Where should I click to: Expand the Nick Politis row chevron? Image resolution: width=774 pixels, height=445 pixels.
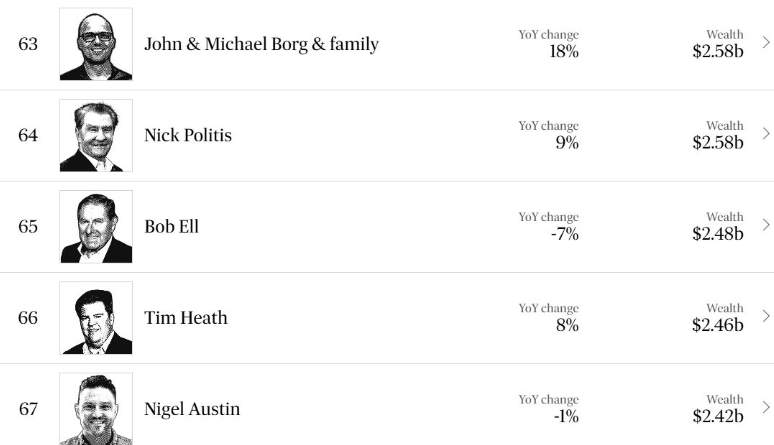coord(766,134)
